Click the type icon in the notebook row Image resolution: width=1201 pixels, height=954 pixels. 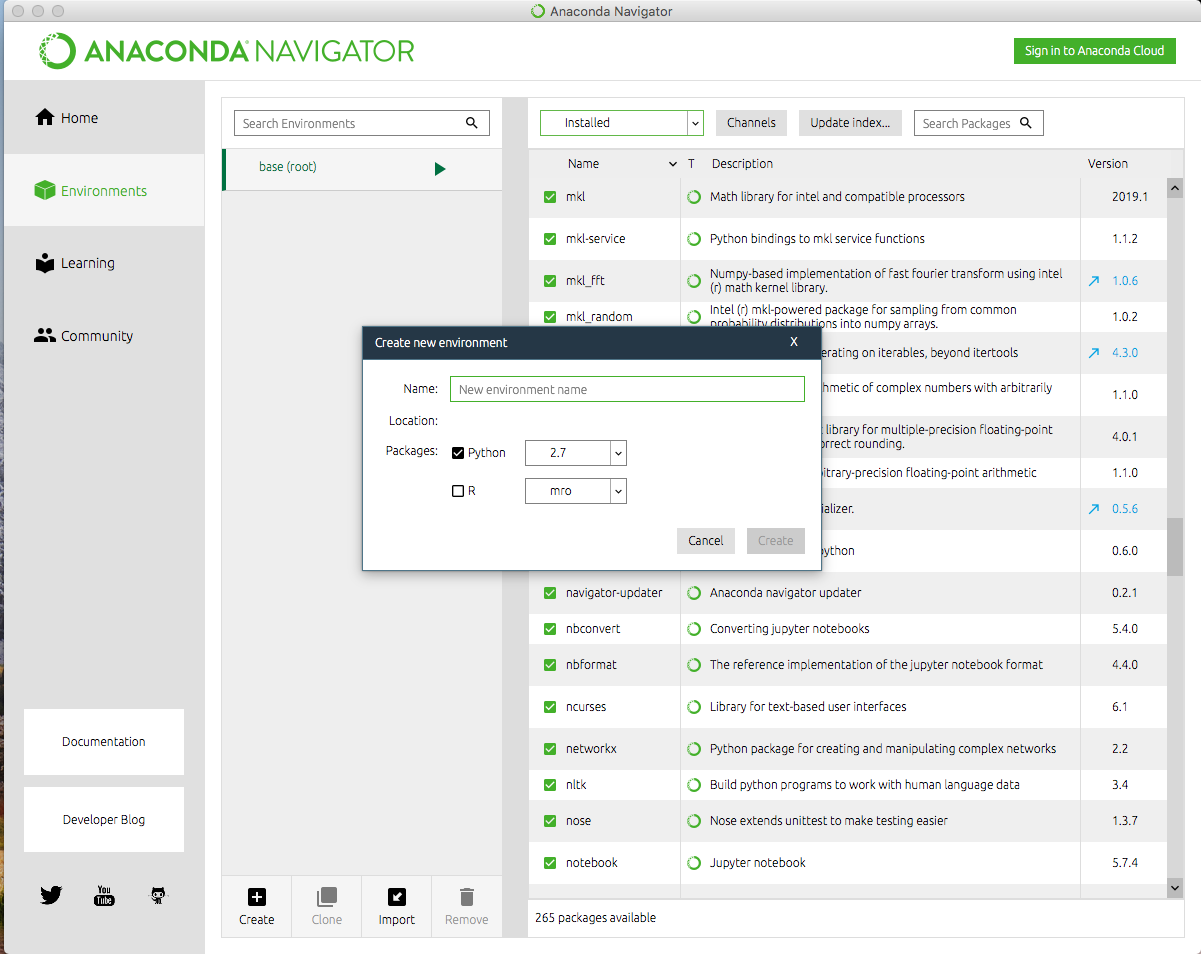pyautogui.click(x=694, y=863)
